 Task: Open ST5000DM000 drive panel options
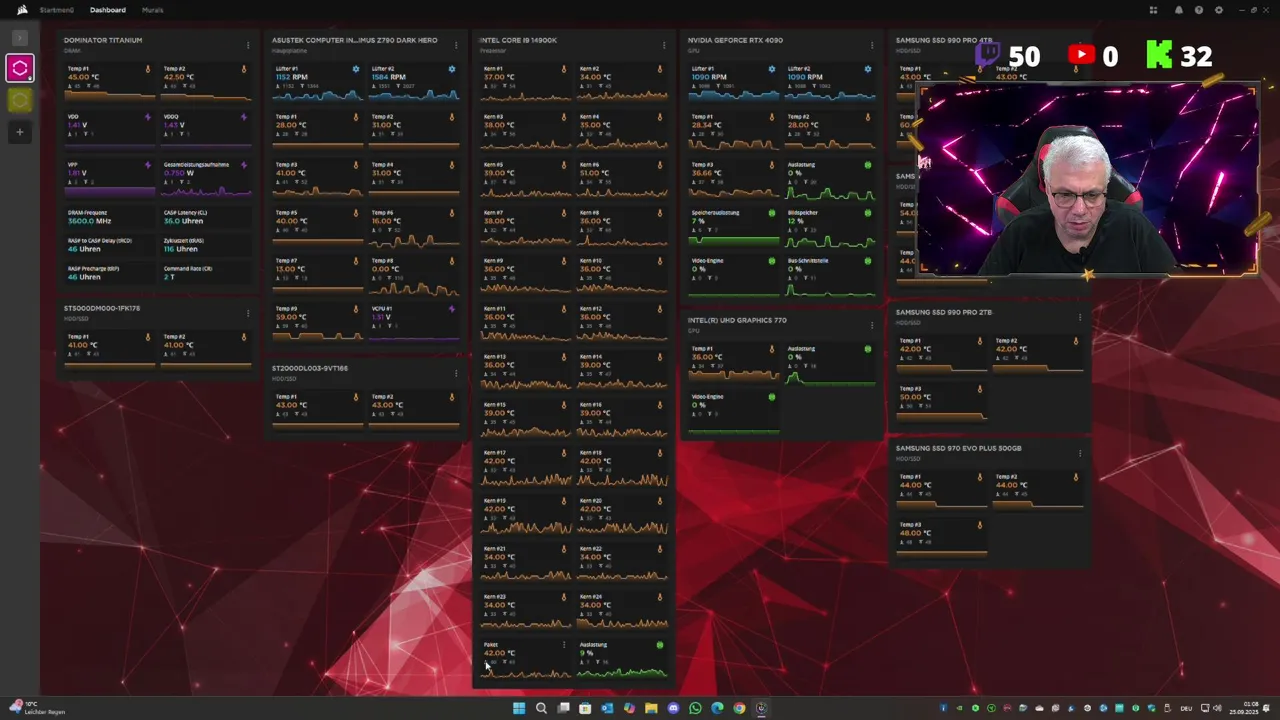point(248,313)
